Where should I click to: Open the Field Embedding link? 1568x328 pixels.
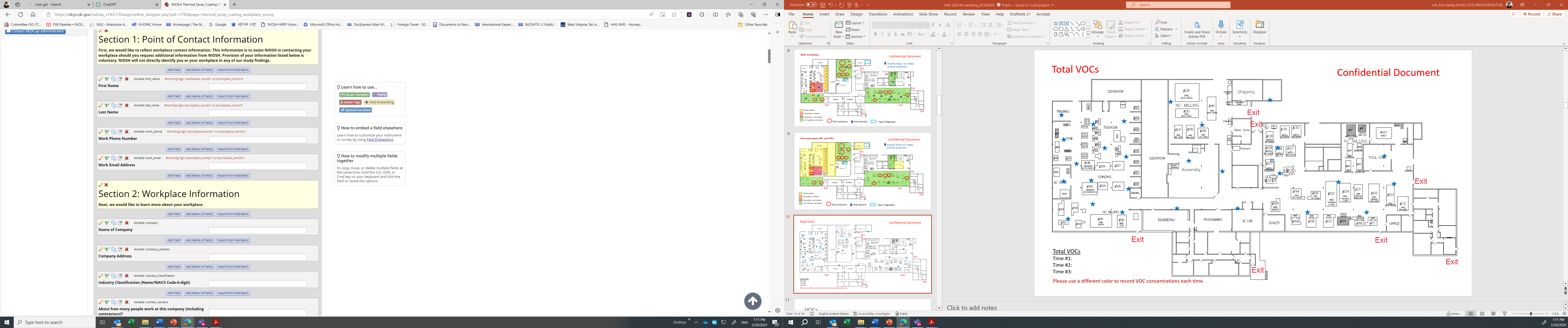click(x=380, y=140)
